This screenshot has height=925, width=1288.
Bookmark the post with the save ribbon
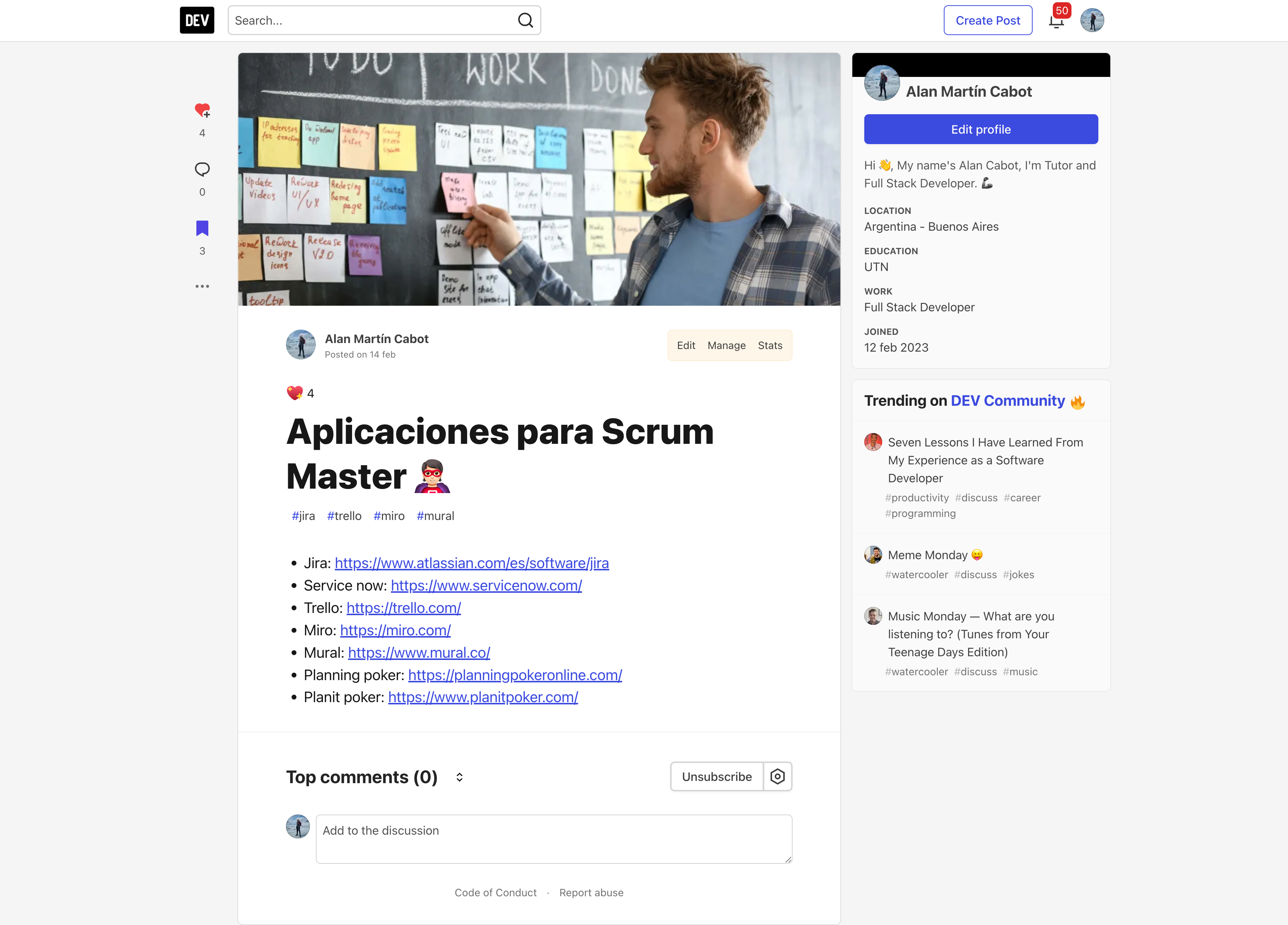[202, 228]
